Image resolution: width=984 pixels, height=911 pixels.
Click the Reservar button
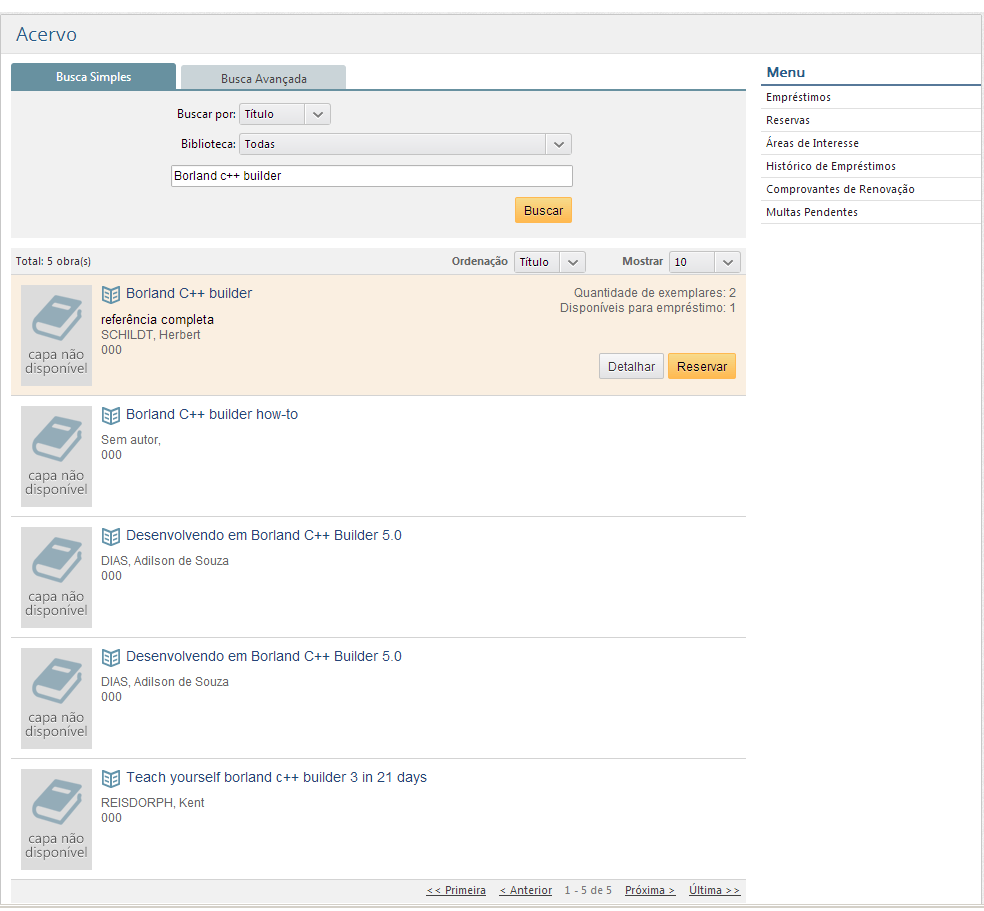click(x=701, y=367)
